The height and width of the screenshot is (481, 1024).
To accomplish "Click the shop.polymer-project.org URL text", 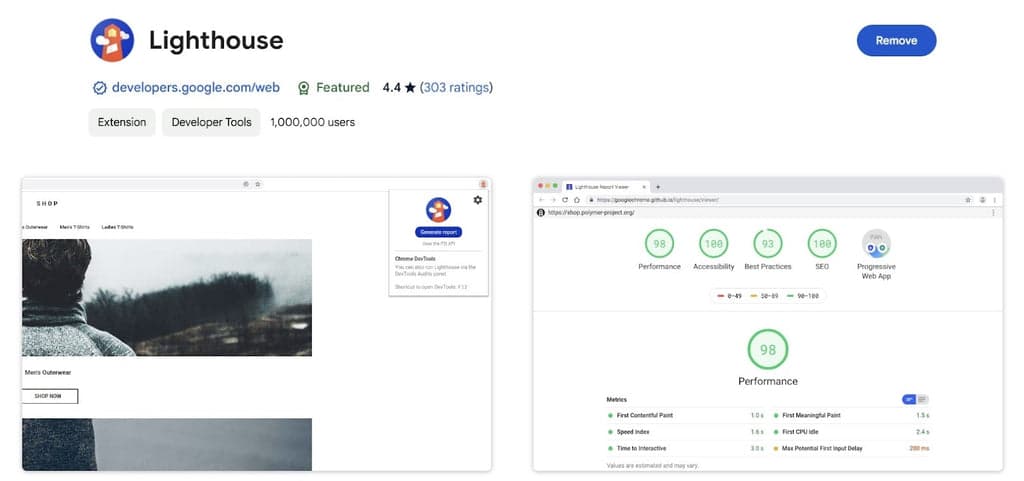I will [x=591, y=213].
